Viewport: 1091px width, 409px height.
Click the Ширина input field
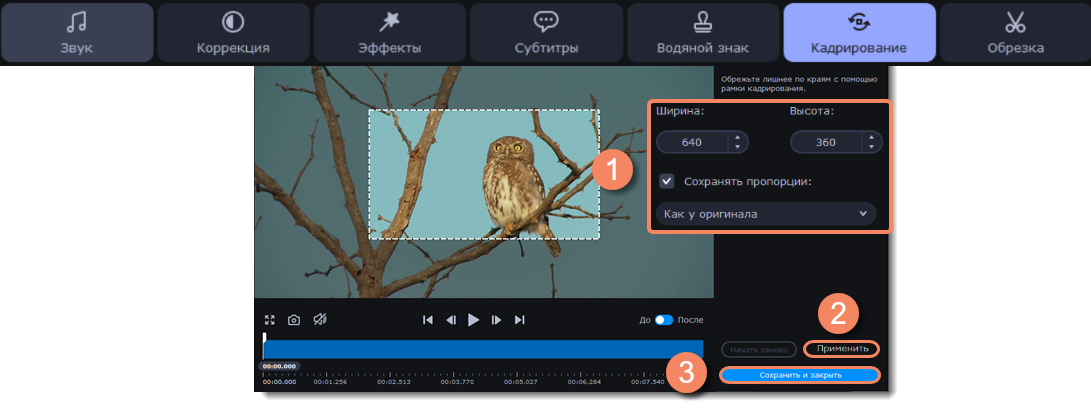692,143
